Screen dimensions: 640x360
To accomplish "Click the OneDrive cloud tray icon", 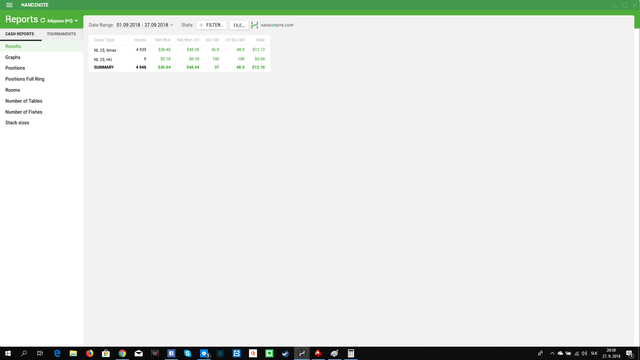I will pos(560,353).
